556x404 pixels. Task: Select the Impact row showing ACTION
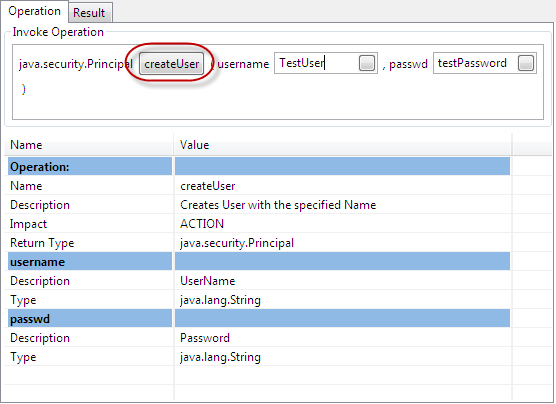259,224
